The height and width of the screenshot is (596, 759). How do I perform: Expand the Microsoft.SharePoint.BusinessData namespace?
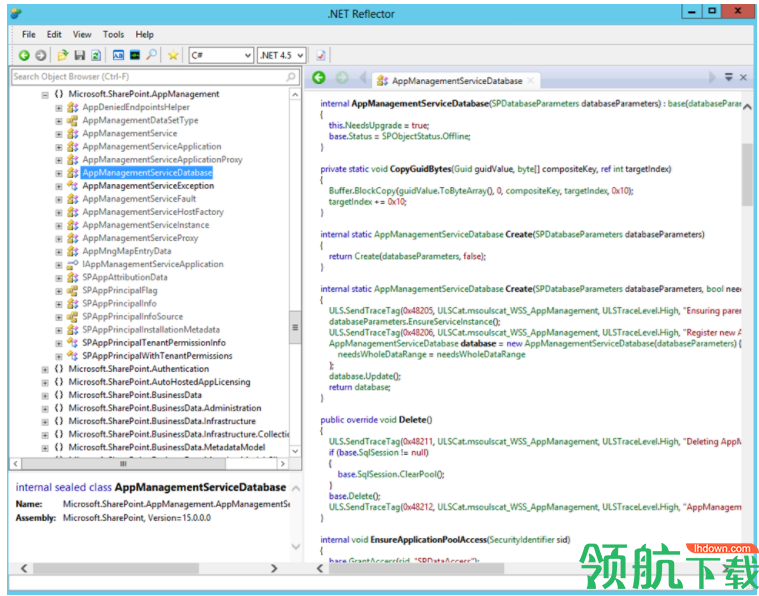tap(45, 396)
